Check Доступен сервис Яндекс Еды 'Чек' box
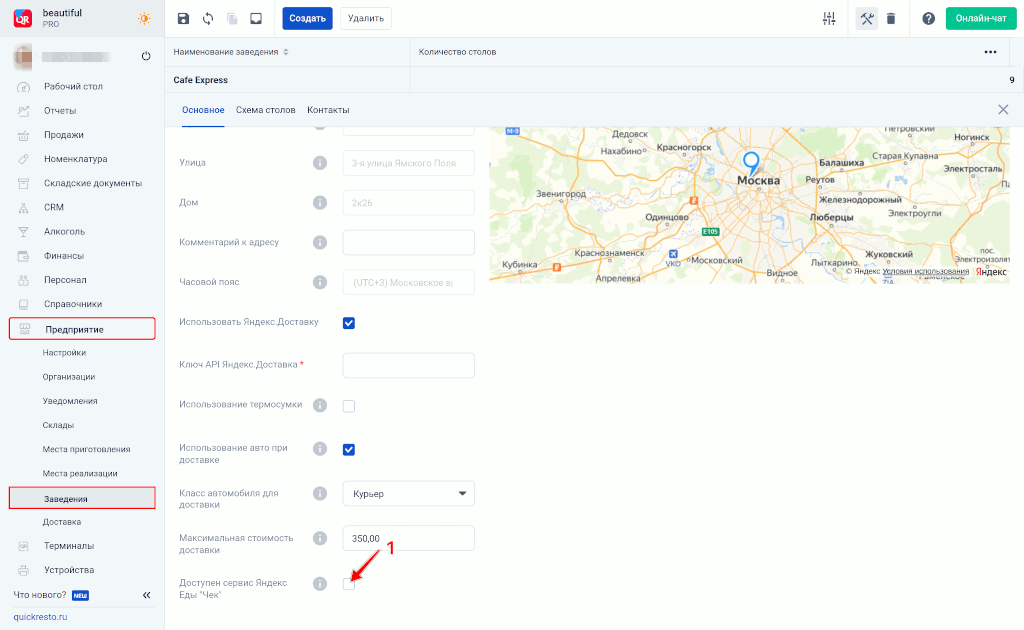 349,583
